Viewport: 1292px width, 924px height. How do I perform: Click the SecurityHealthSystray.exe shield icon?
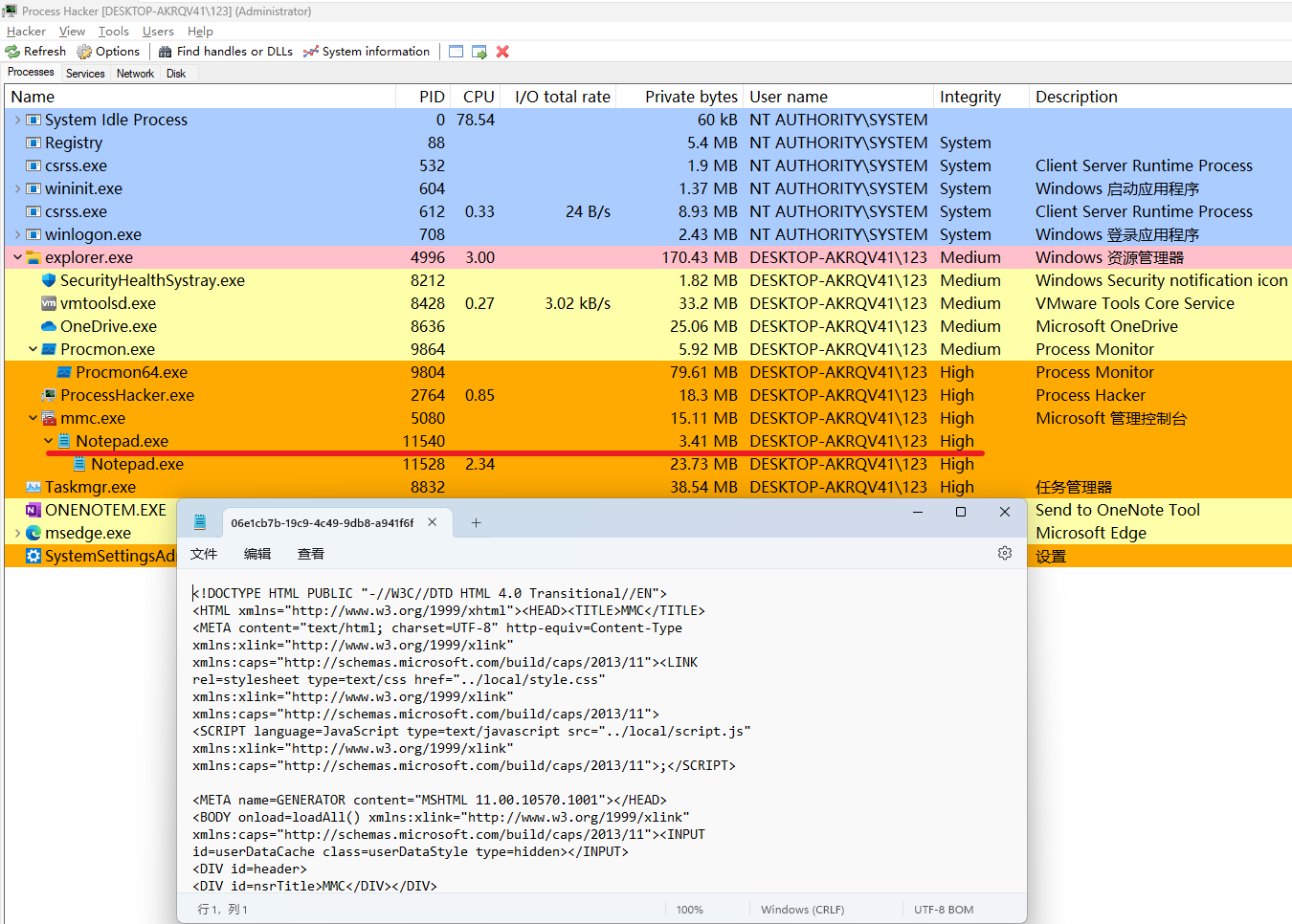(x=49, y=280)
